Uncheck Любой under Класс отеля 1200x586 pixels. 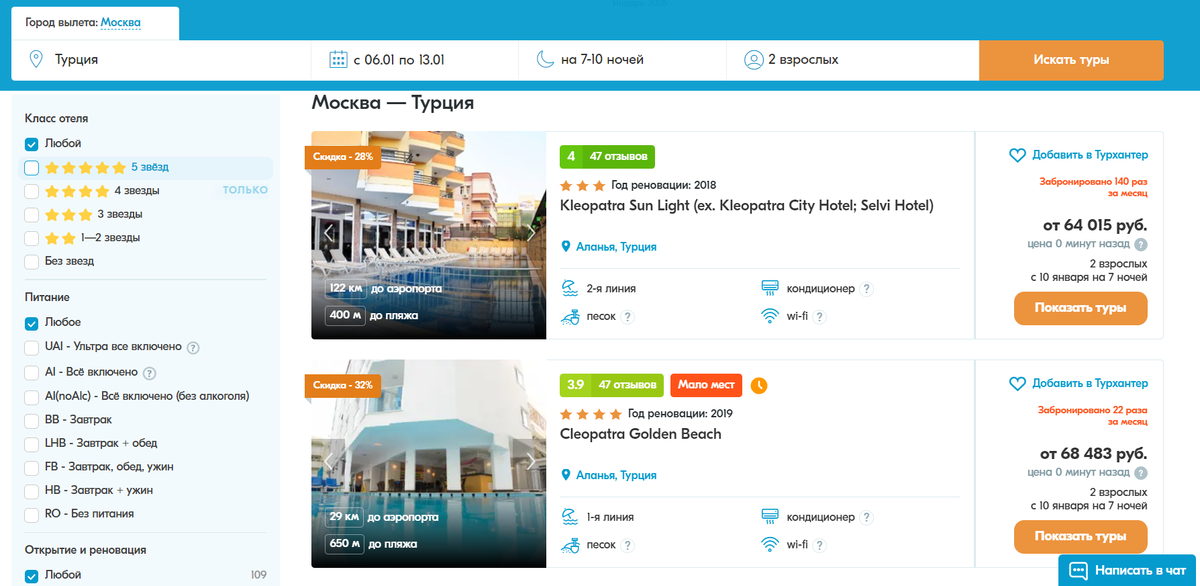click(32, 144)
